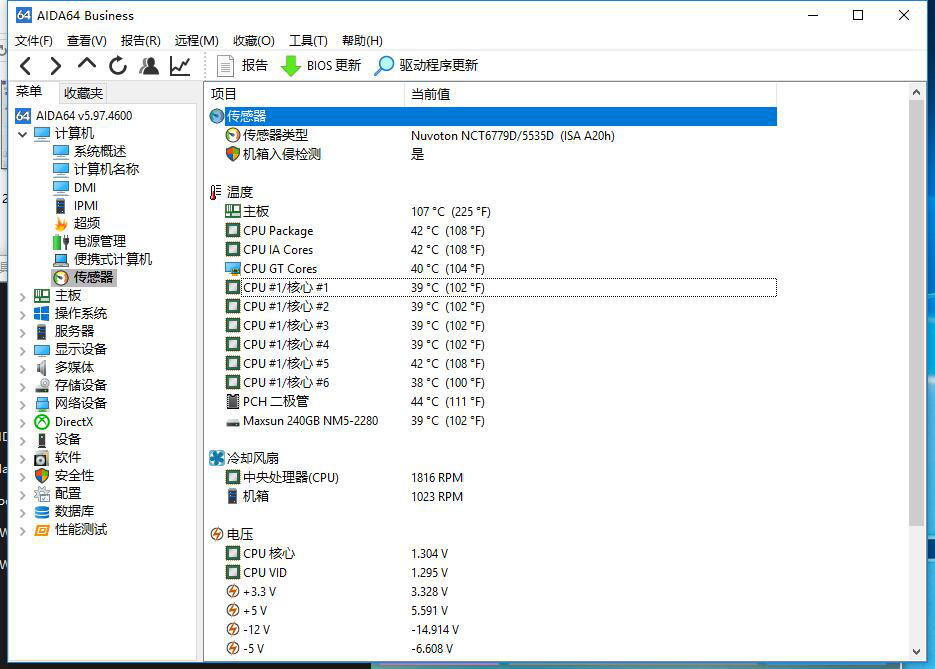Image resolution: width=935 pixels, height=669 pixels.
Task: Click scrollbar up arrow in sensor list
Action: (917, 92)
